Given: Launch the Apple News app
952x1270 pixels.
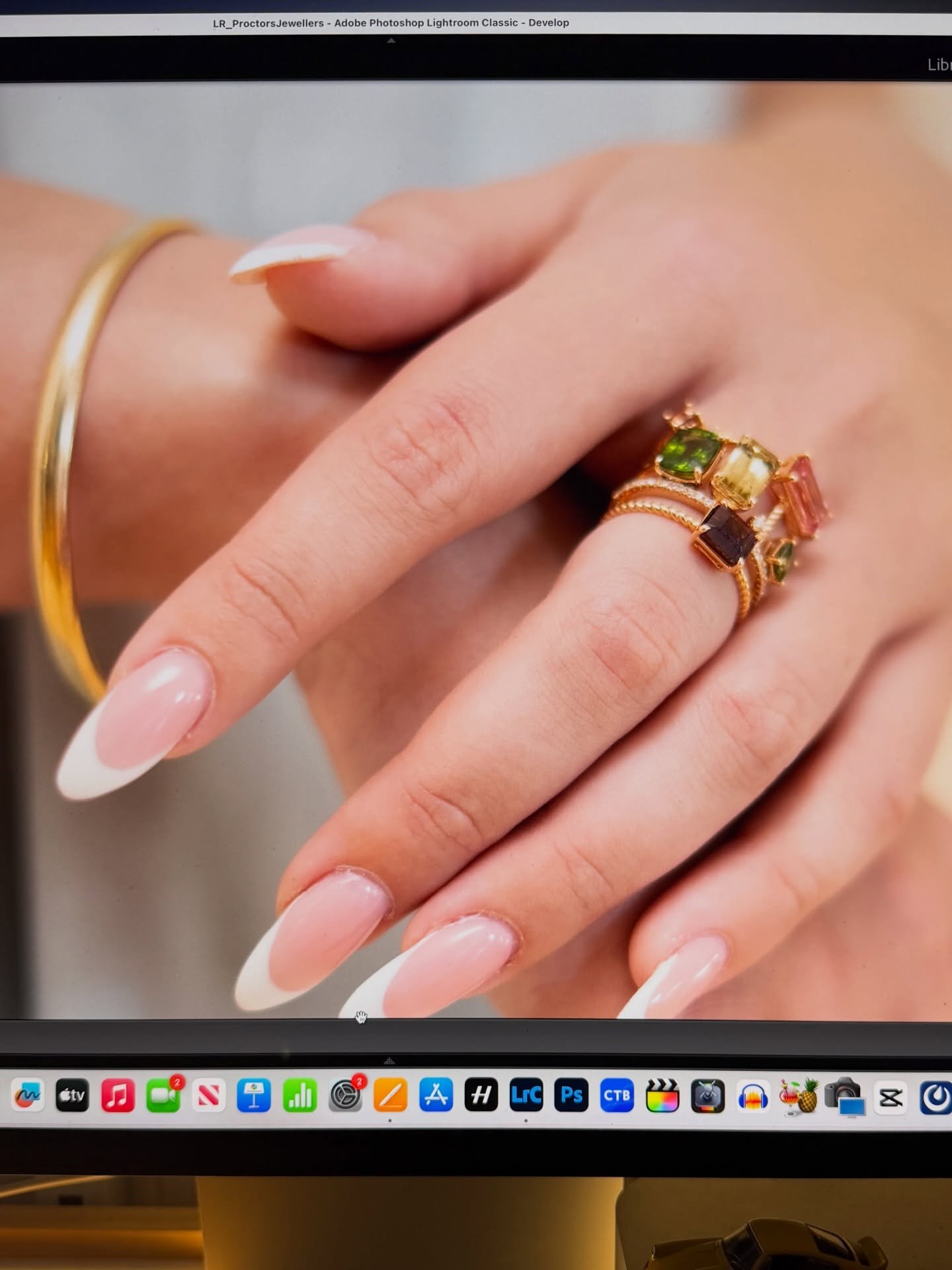Looking at the screenshot, I should point(208,1096).
